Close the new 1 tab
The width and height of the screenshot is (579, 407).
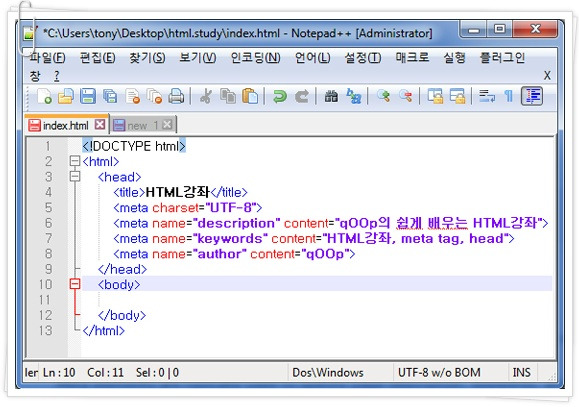point(167,124)
